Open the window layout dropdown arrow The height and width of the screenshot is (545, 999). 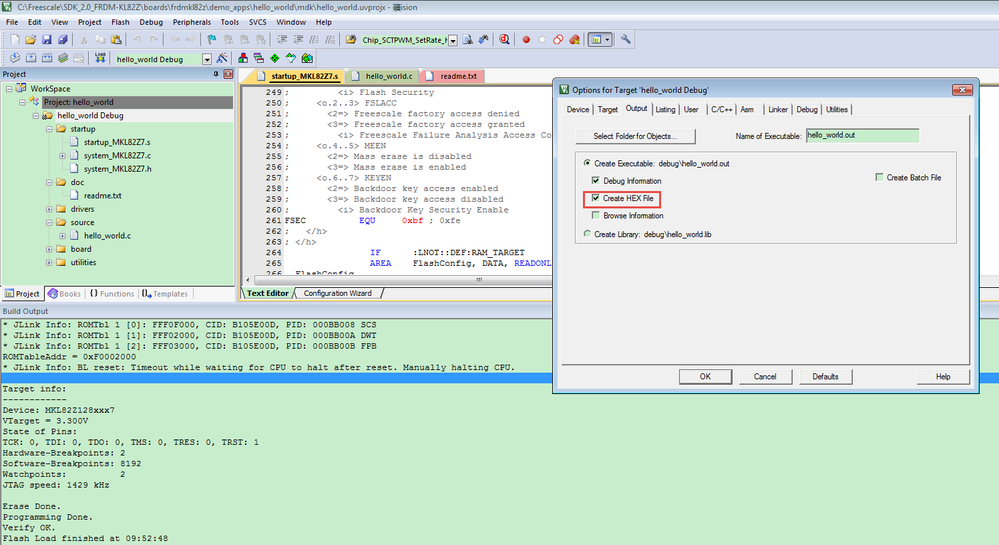[x=607, y=40]
